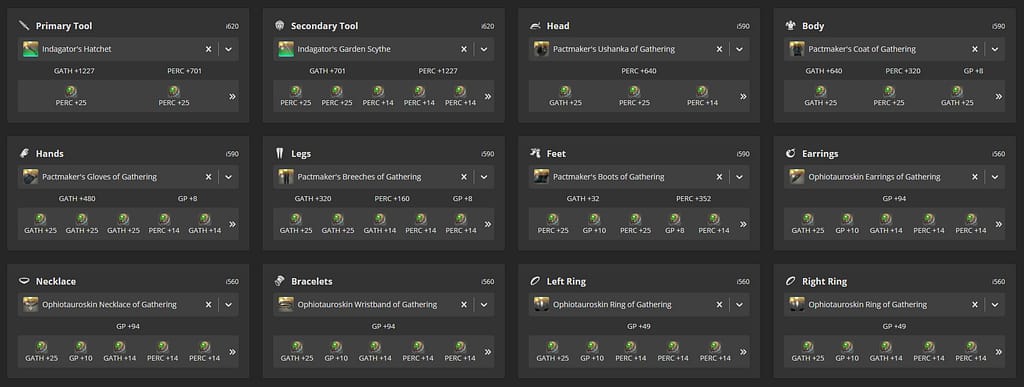The width and height of the screenshot is (1024, 387).
Task: Click the Pactmaker's Gloves item icon
Action: pos(31,177)
